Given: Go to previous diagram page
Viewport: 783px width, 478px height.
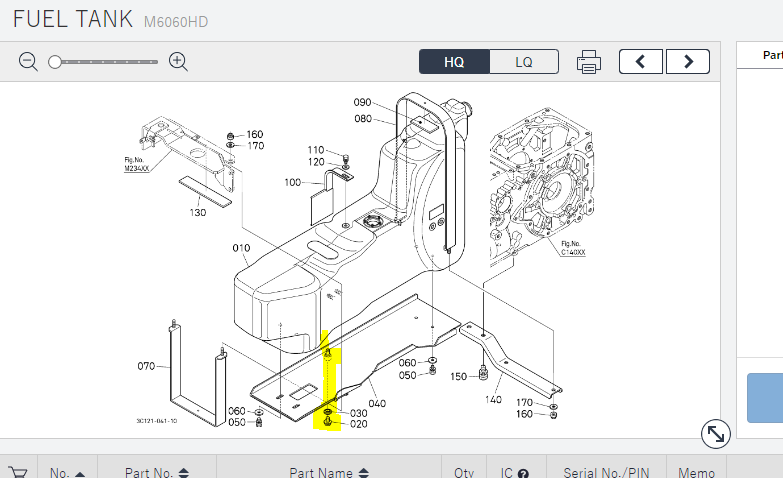Looking at the screenshot, I should pyautogui.click(x=641, y=61).
